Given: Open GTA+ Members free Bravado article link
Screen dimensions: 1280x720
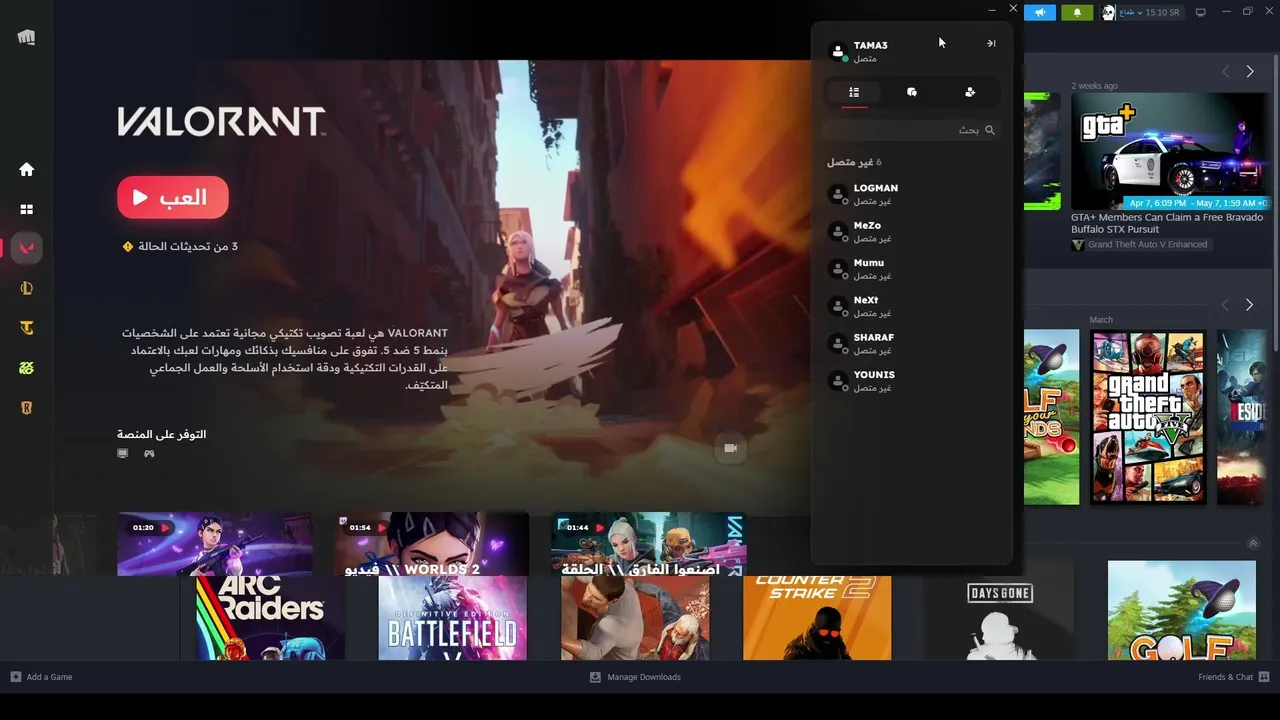Looking at the screenshot, I should click(x=1167, y=223).
